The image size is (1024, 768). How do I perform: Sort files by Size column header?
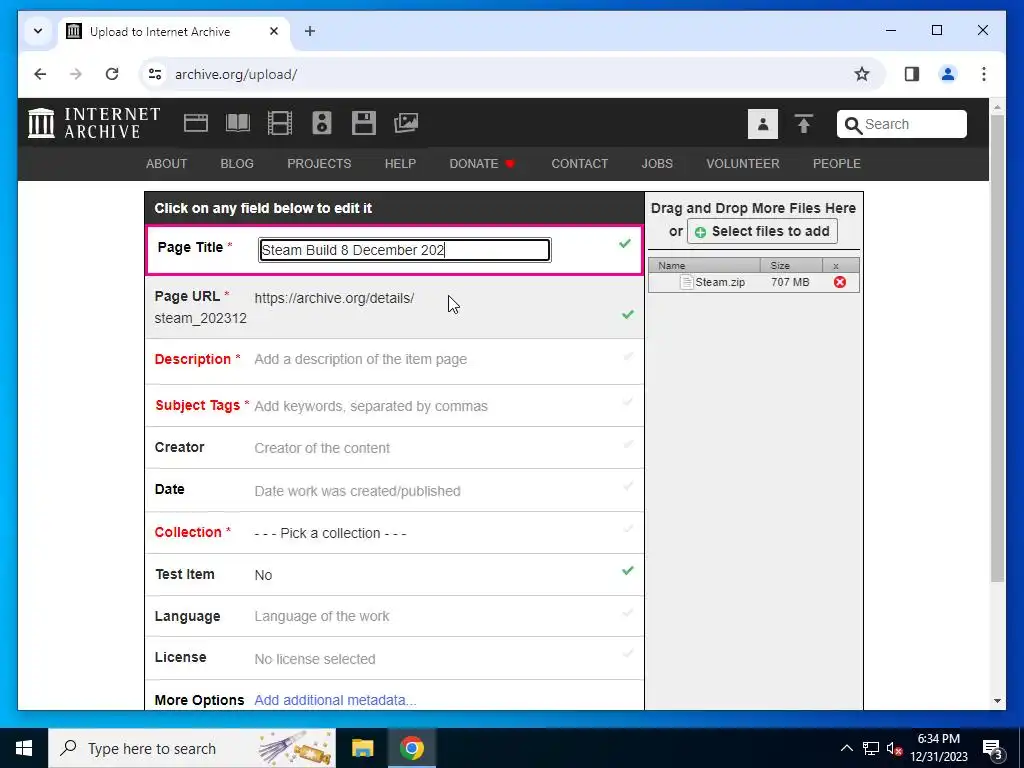791,265
